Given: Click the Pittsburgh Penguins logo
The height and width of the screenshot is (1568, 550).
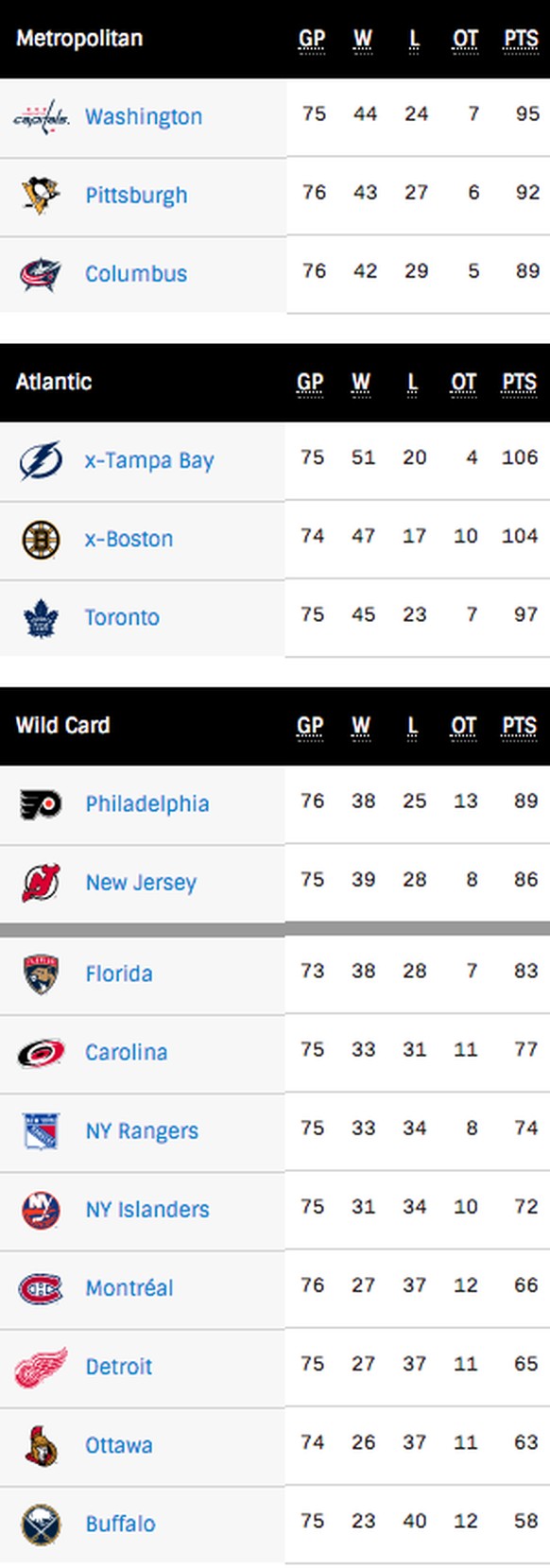Looking at the screenshot, I should click(x=41, y=195).
